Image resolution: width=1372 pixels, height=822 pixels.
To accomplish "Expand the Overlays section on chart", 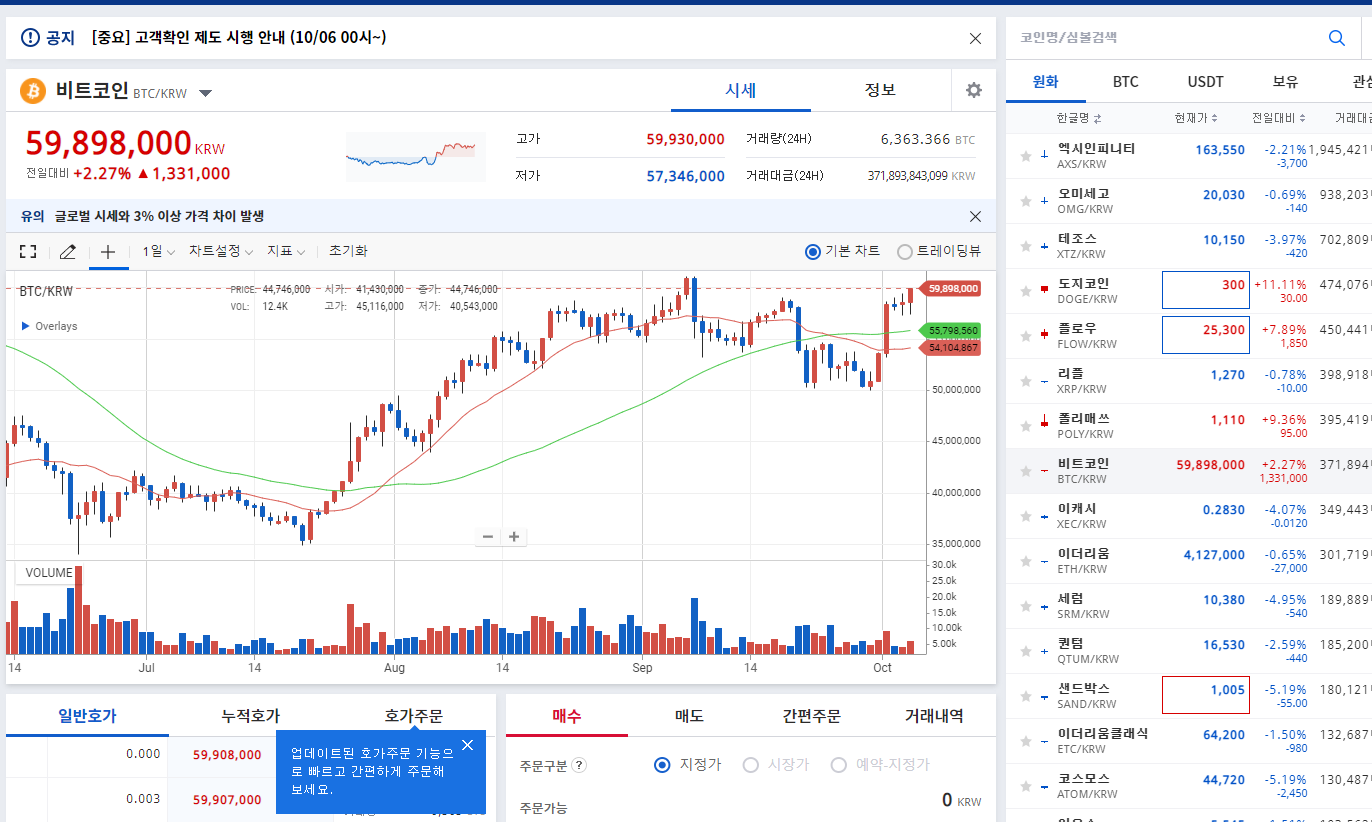I will (49, 326).
